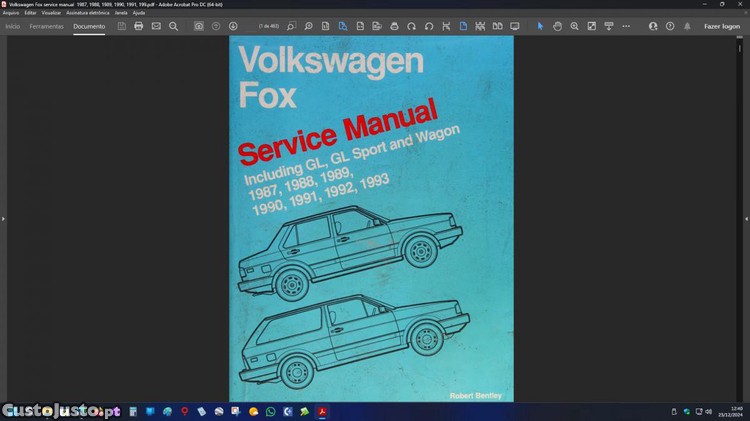Open more tools ellipsis menu

click(x=626, y=26)
